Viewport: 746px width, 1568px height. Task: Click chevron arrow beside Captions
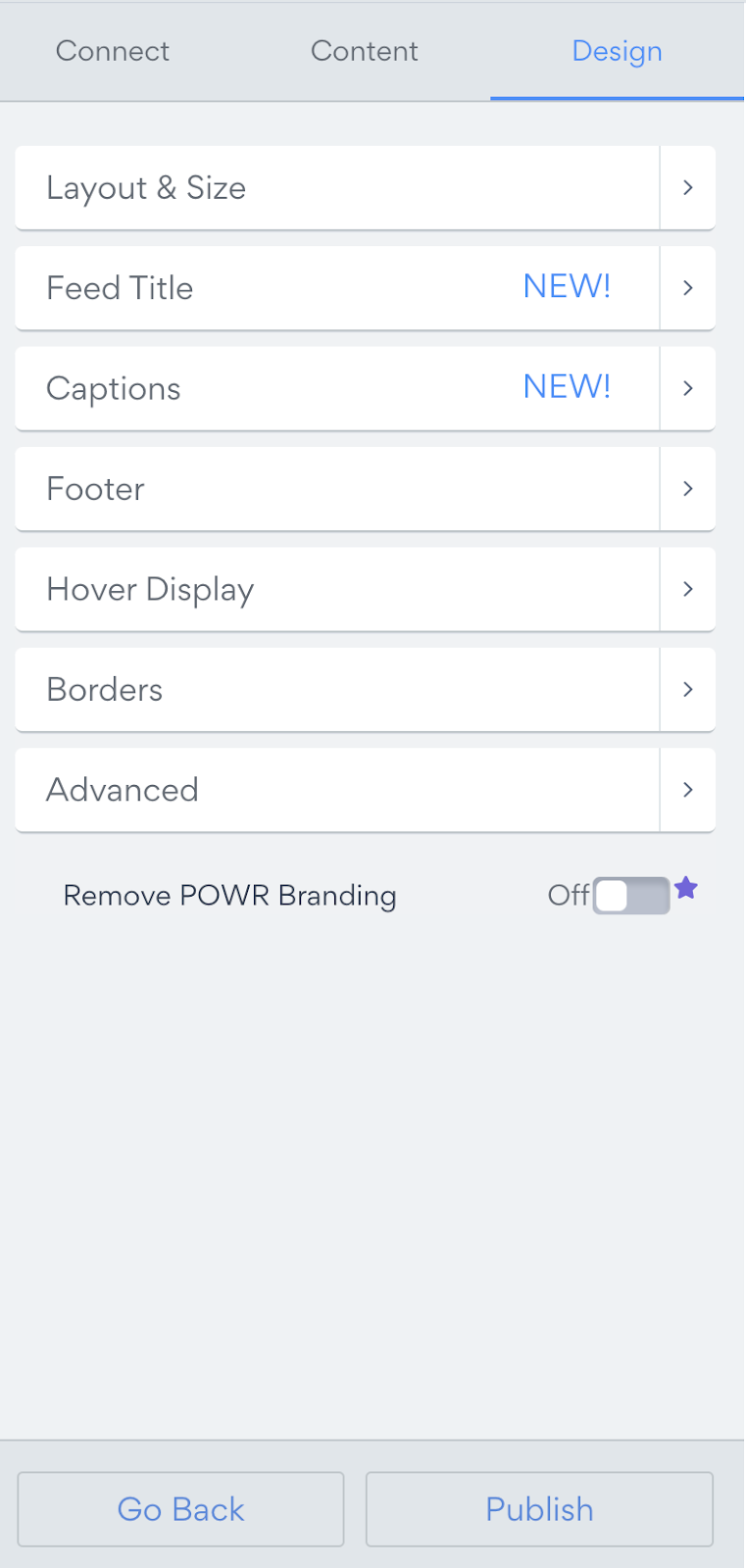click(688, 388)
